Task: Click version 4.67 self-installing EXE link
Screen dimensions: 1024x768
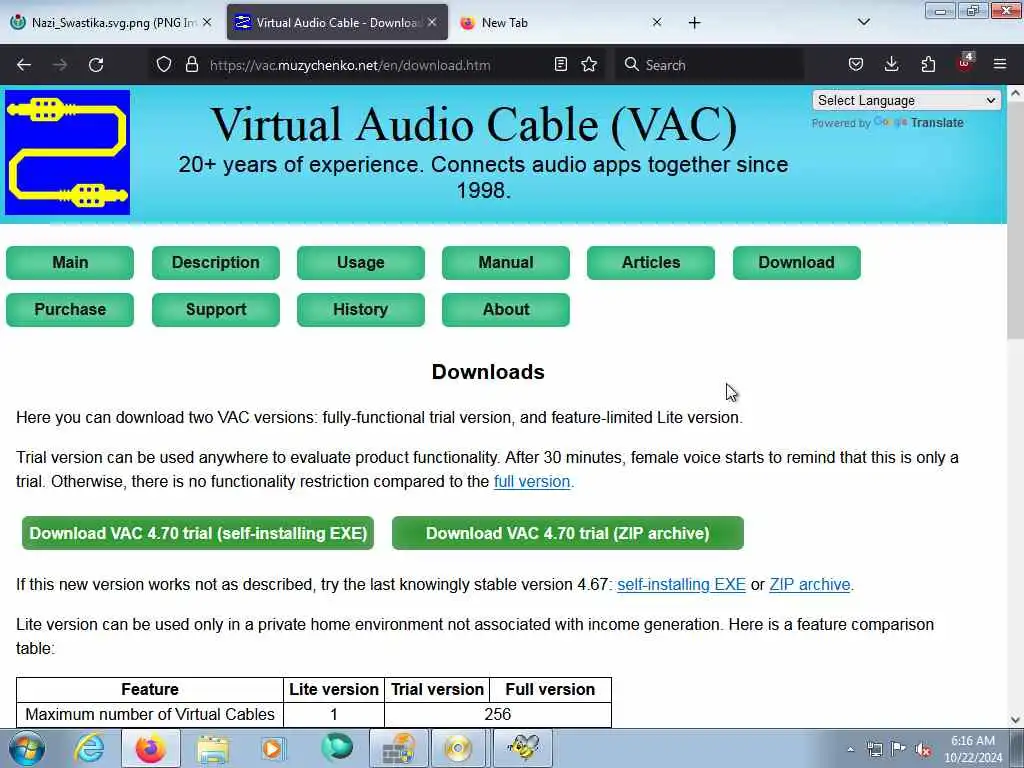Action: [681, 584]
